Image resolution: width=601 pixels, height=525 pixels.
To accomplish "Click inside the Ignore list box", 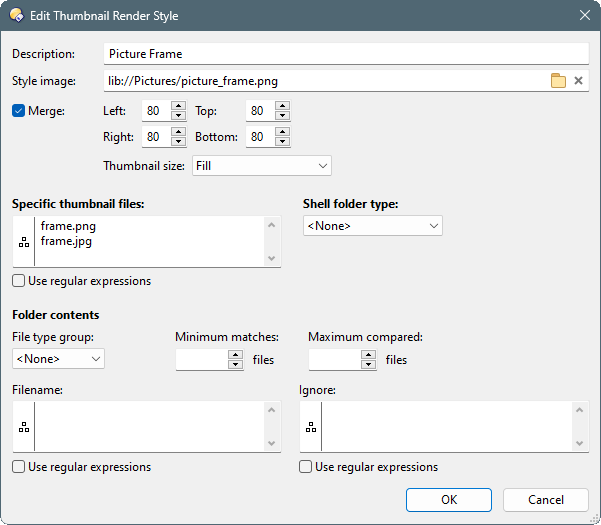I will pos(447,427).
